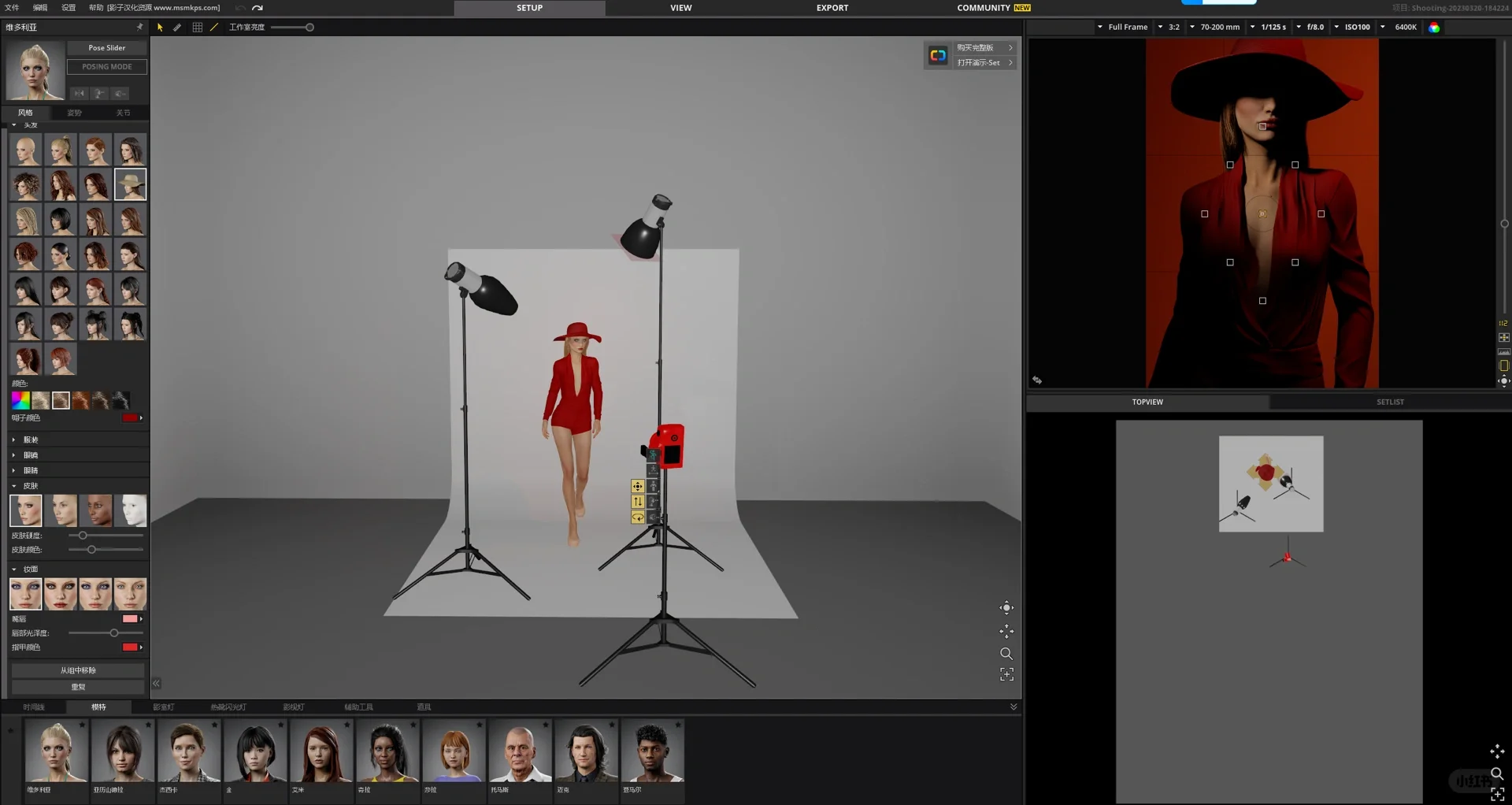This screenshot has height=805, width=1512.
Task: Click the rainbow hair color picker
Action: click(20, 400)
